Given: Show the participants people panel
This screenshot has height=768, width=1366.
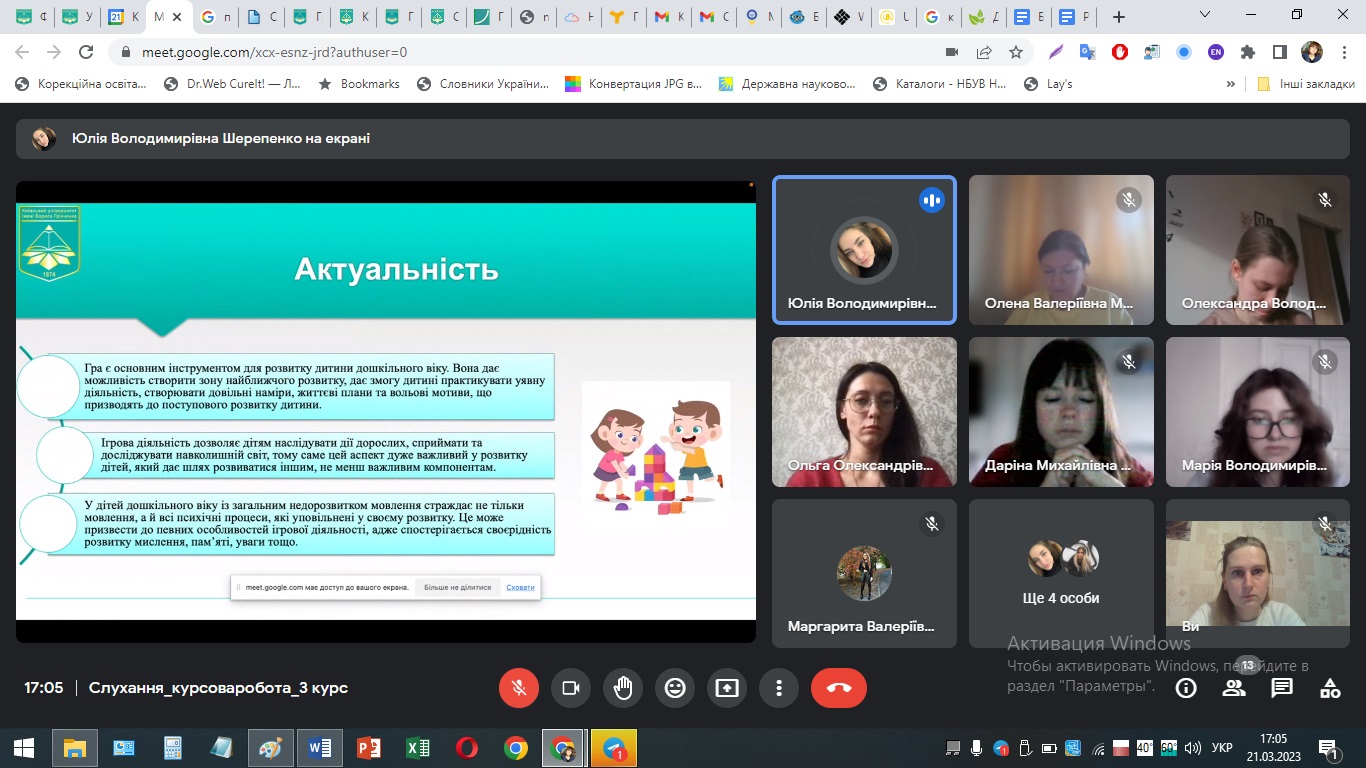Looking at the screenshot, I should pos(1234,688).
